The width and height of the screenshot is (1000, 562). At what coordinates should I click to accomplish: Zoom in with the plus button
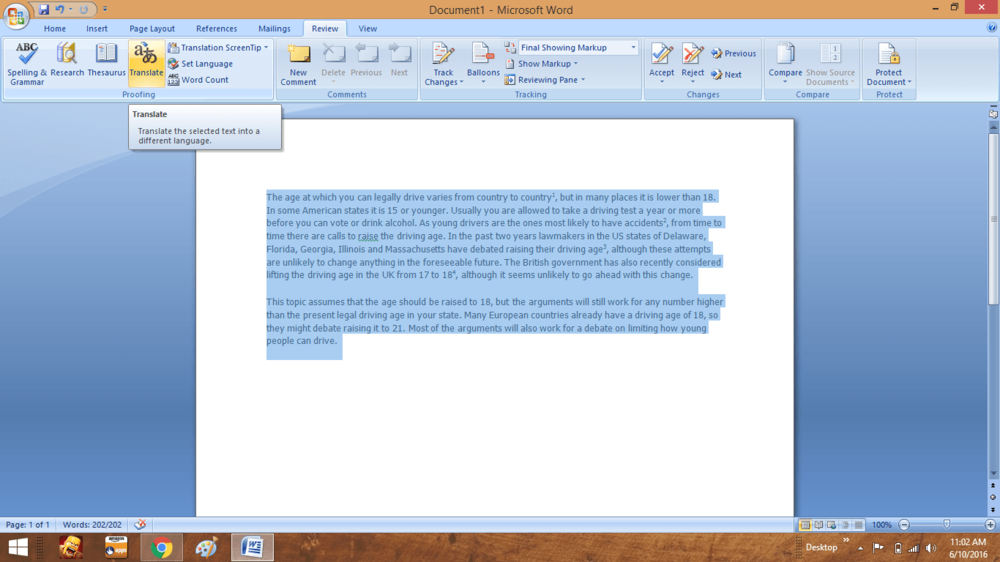click(990, 525)
